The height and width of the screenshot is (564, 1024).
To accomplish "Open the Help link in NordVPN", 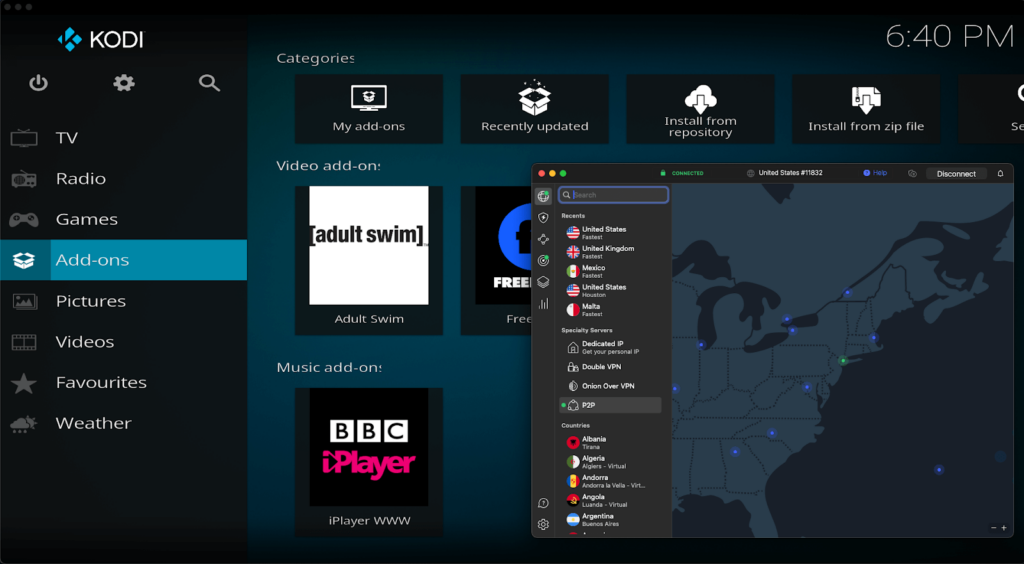I will coord(876,173).
